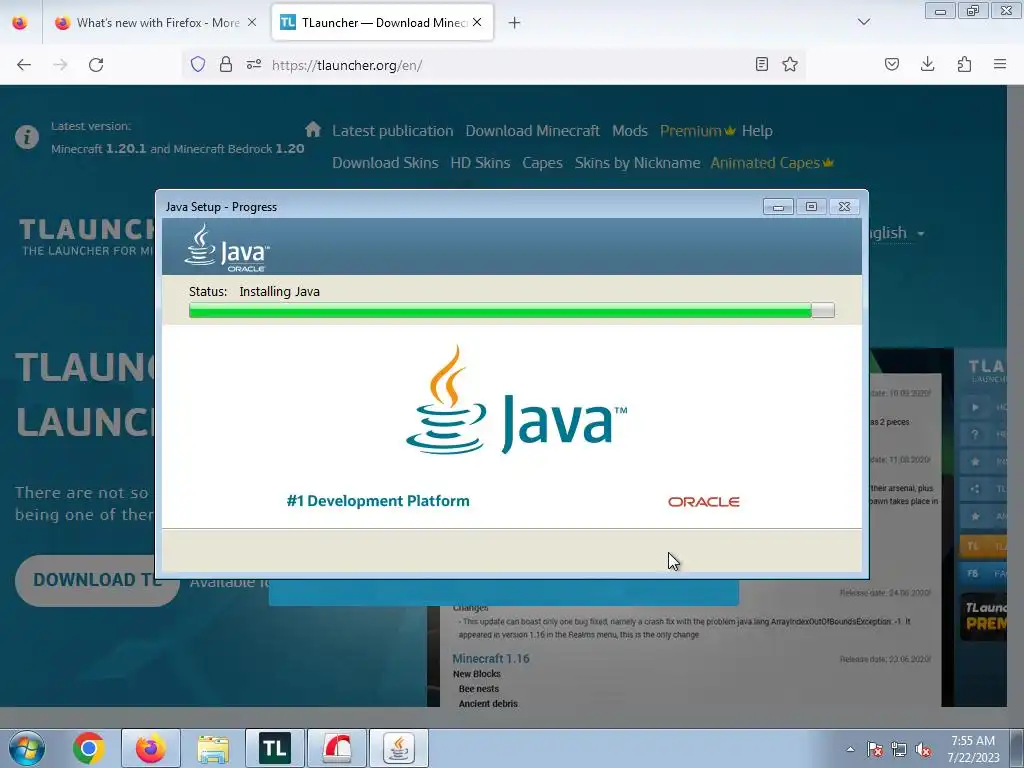Open a new tab with plus
Viewport: 1024px width, 768px height.
point(515,23)
